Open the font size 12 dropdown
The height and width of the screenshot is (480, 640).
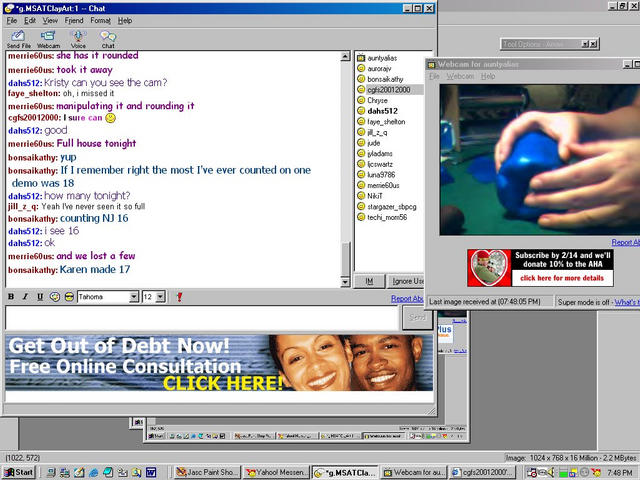[x=153, y=297]
